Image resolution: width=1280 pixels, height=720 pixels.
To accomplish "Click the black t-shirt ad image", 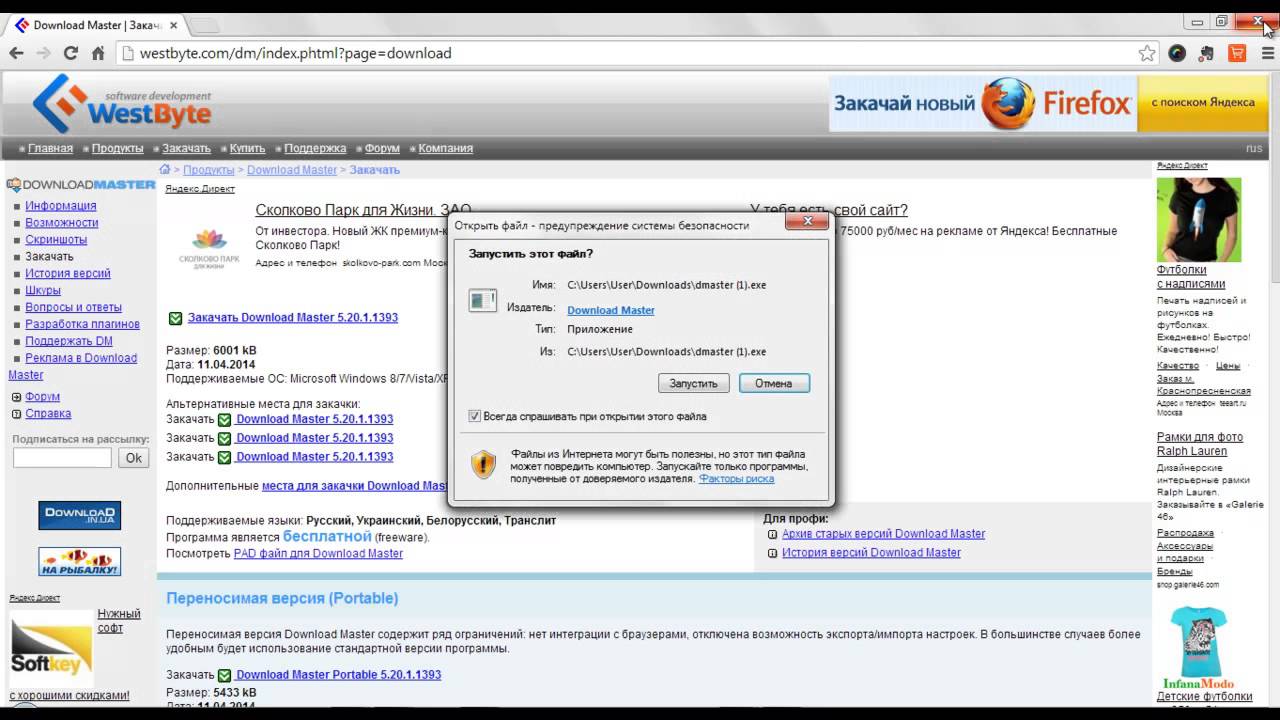I will pos(1198,220).
